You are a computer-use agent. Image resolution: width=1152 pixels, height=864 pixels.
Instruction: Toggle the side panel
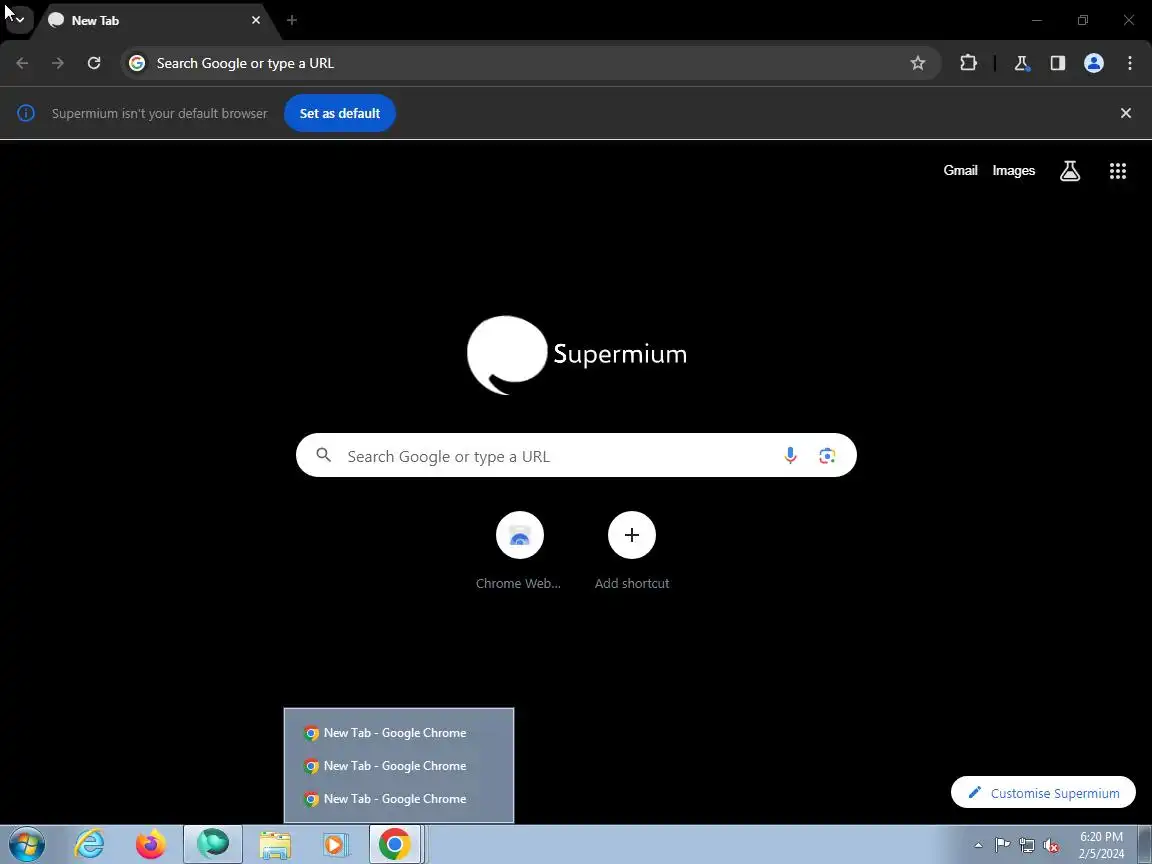pyautogui.click(x=1057, y=63)
